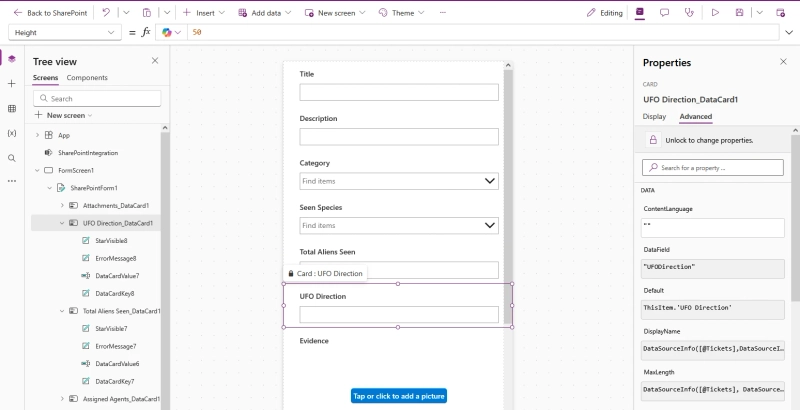Open the Seen Species Find items dropdown
Screen dimensions: 800x410
[399, 225]
